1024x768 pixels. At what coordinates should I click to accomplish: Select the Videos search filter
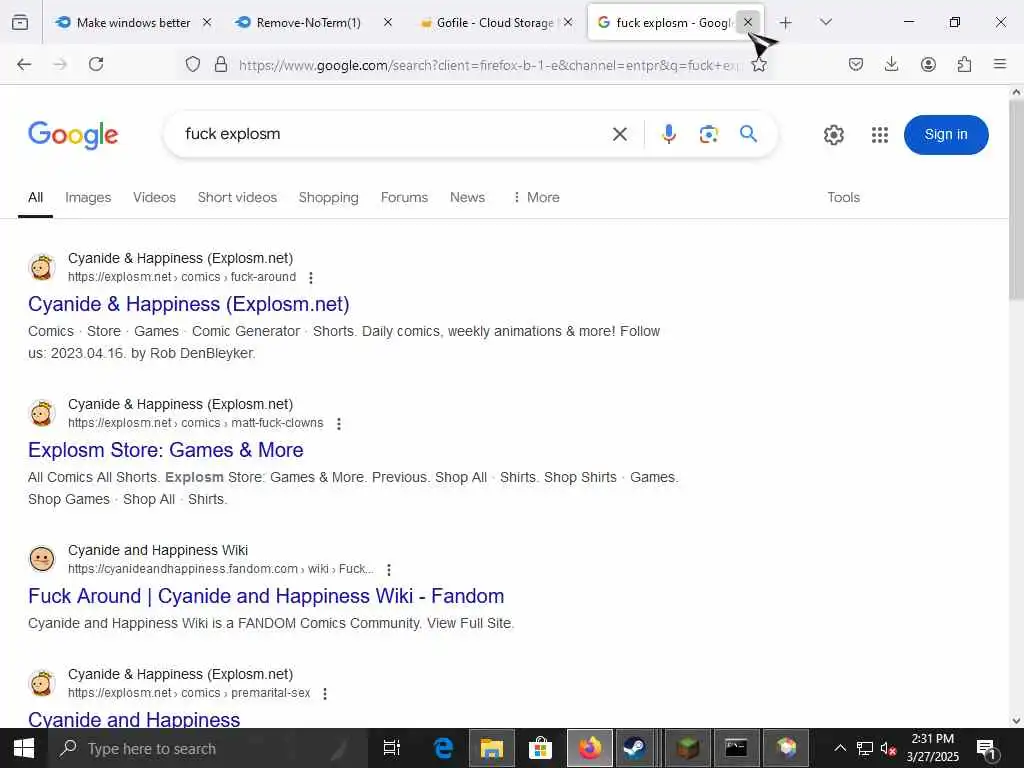pos(154,197)
